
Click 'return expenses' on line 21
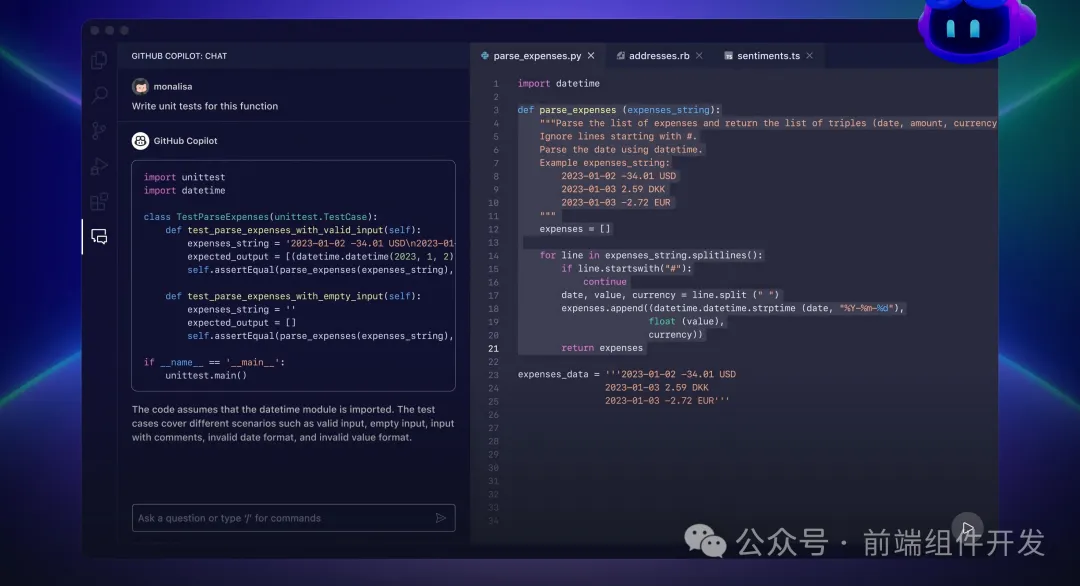(x=602, y=348)
